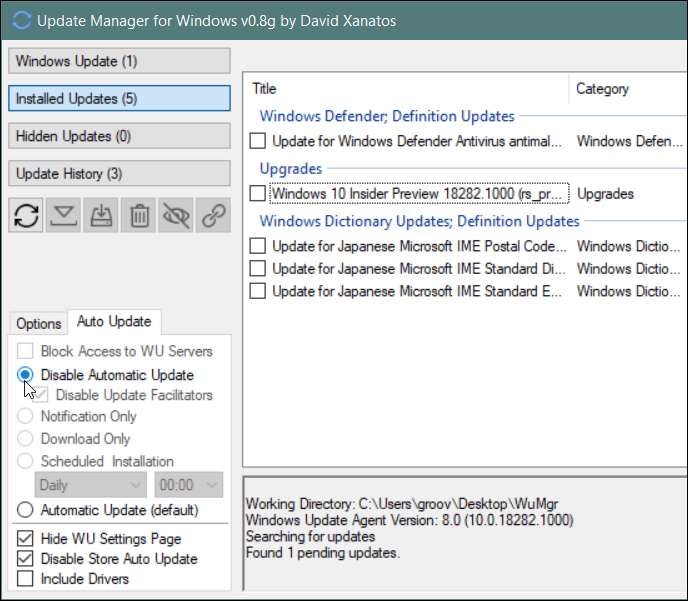Select the Japanese Microsoft IME Postal Code row
The image size is (688, 601).
click(419, 246)
